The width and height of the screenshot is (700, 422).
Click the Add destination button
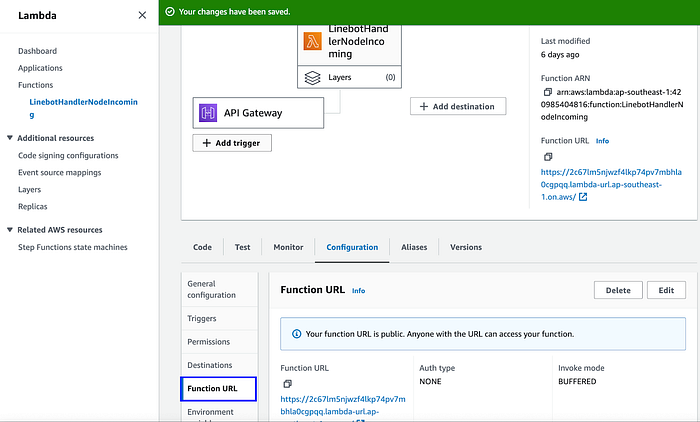point(458,106)
